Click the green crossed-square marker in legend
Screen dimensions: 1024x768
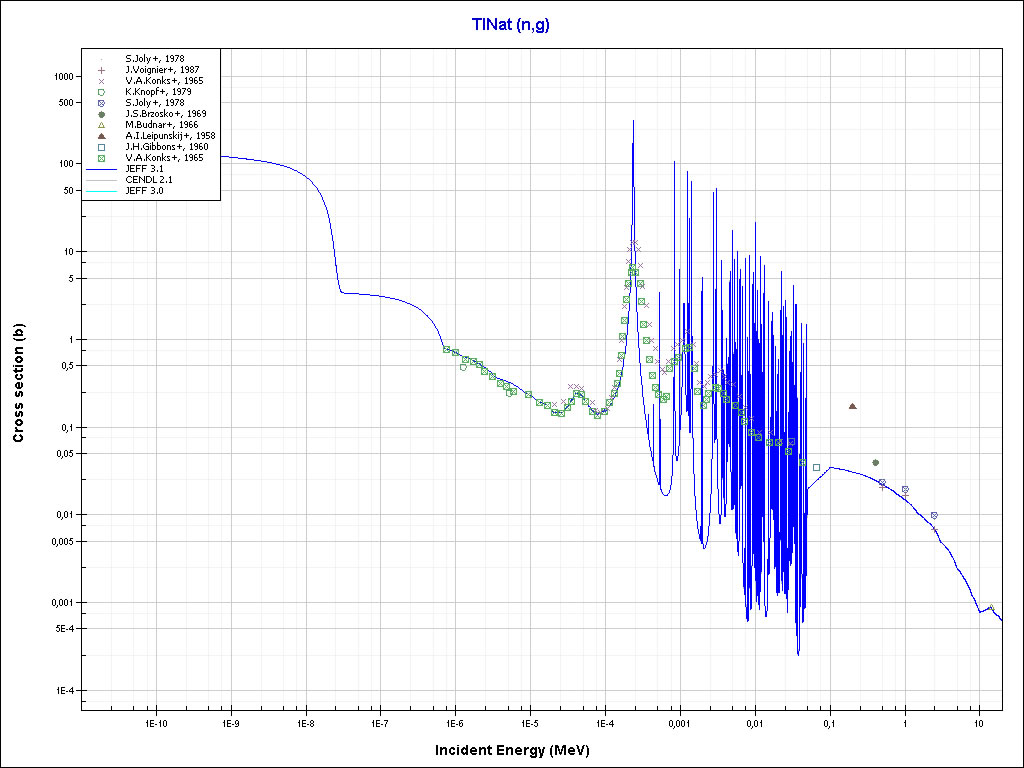click(101, 157)
